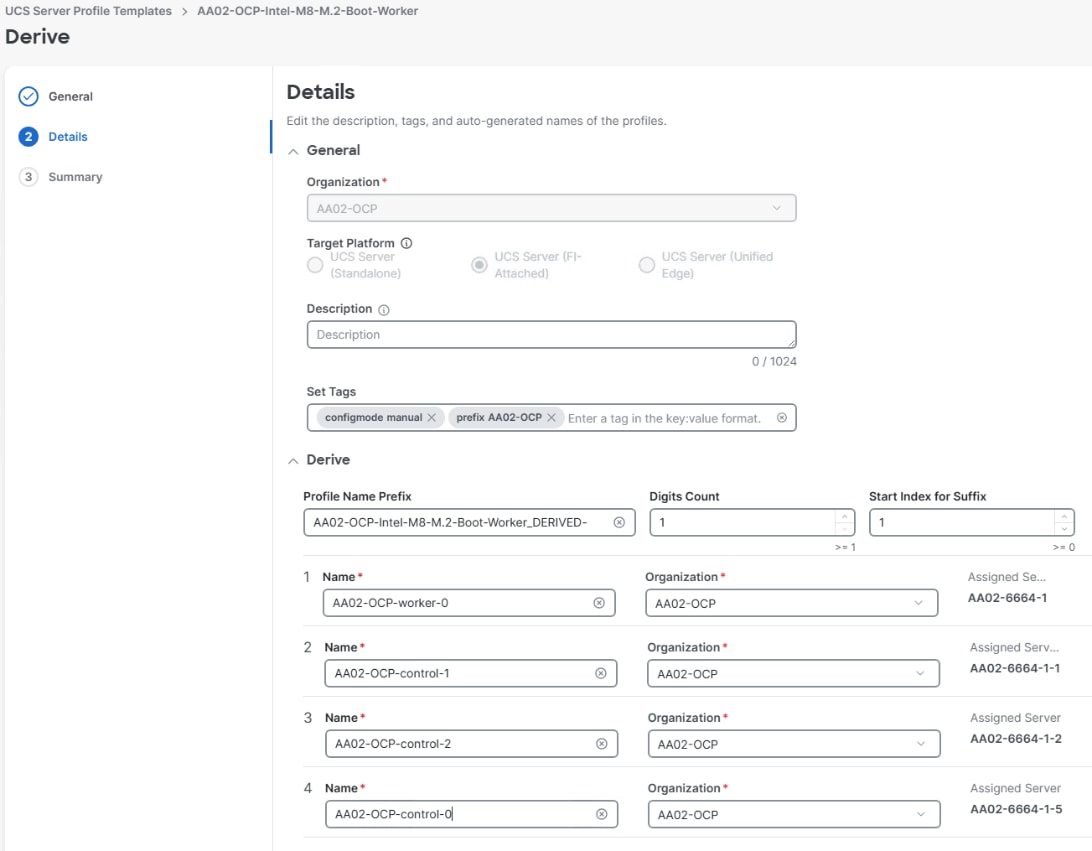
Task: Clear the AA02-OCP-control-2 name
Action: [602, 744]
